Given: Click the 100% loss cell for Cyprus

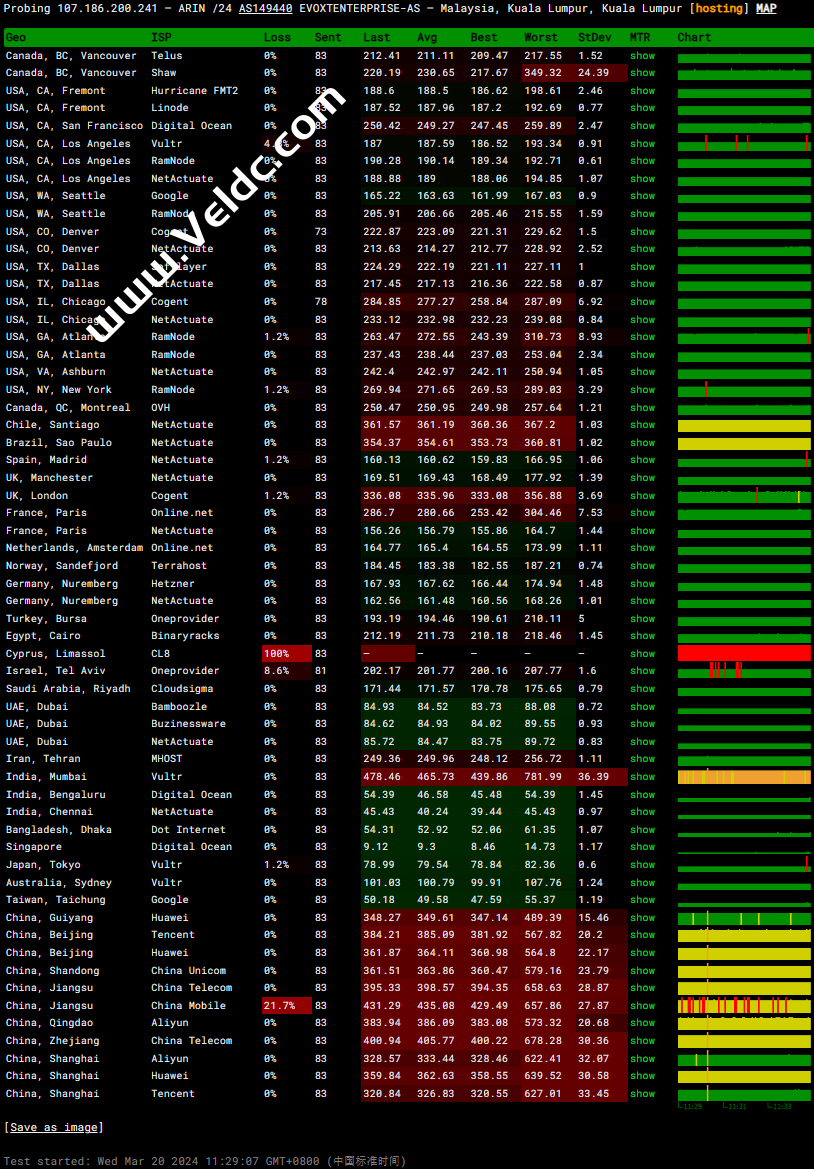Looking at the screenshot, I should click(287, 653).
